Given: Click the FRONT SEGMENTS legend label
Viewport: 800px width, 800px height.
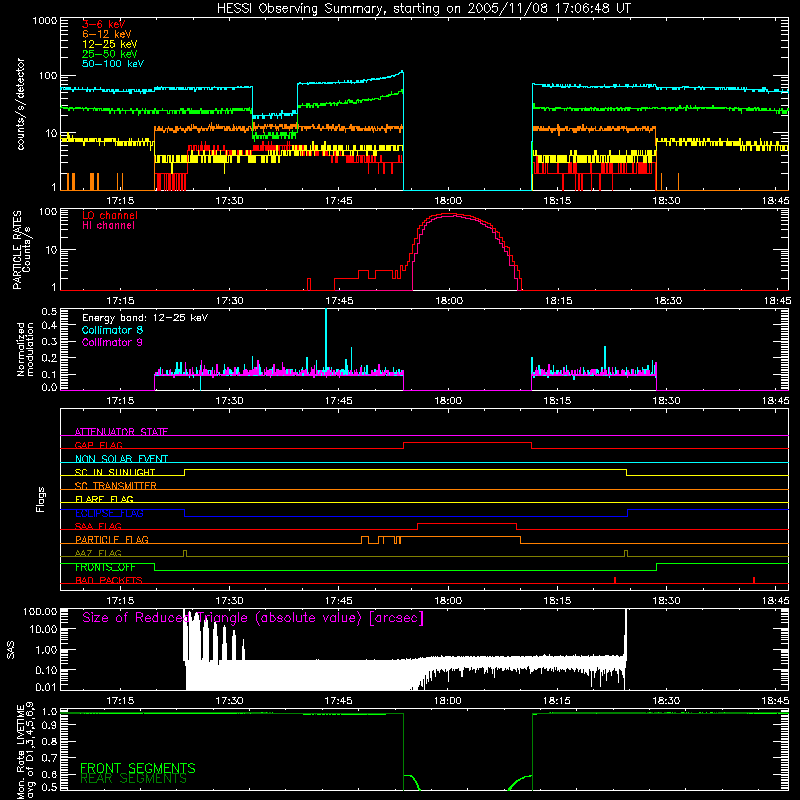Looking at the screenshot, I should tap(138, 768).
